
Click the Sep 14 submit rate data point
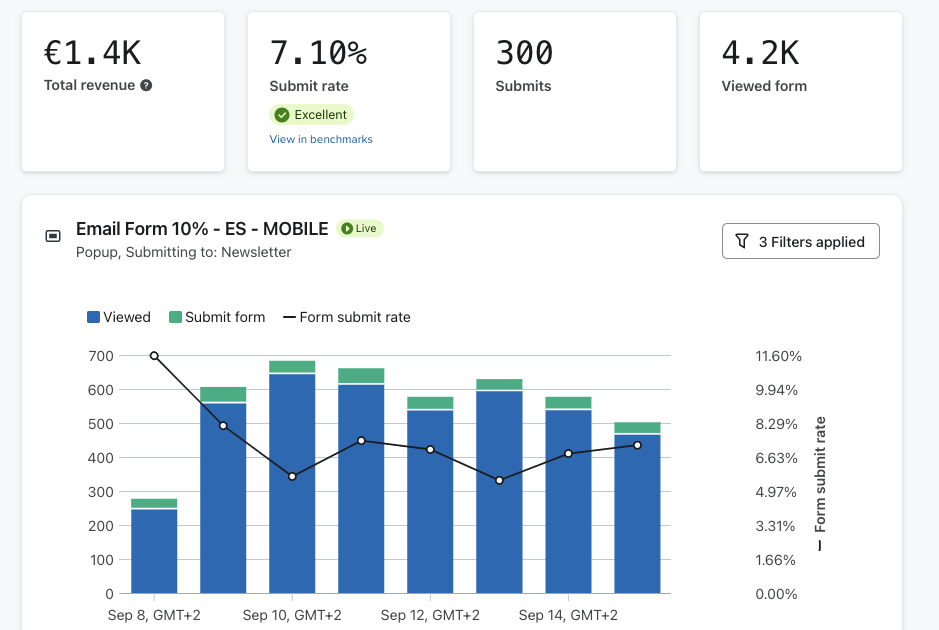[x=568, y=454]
